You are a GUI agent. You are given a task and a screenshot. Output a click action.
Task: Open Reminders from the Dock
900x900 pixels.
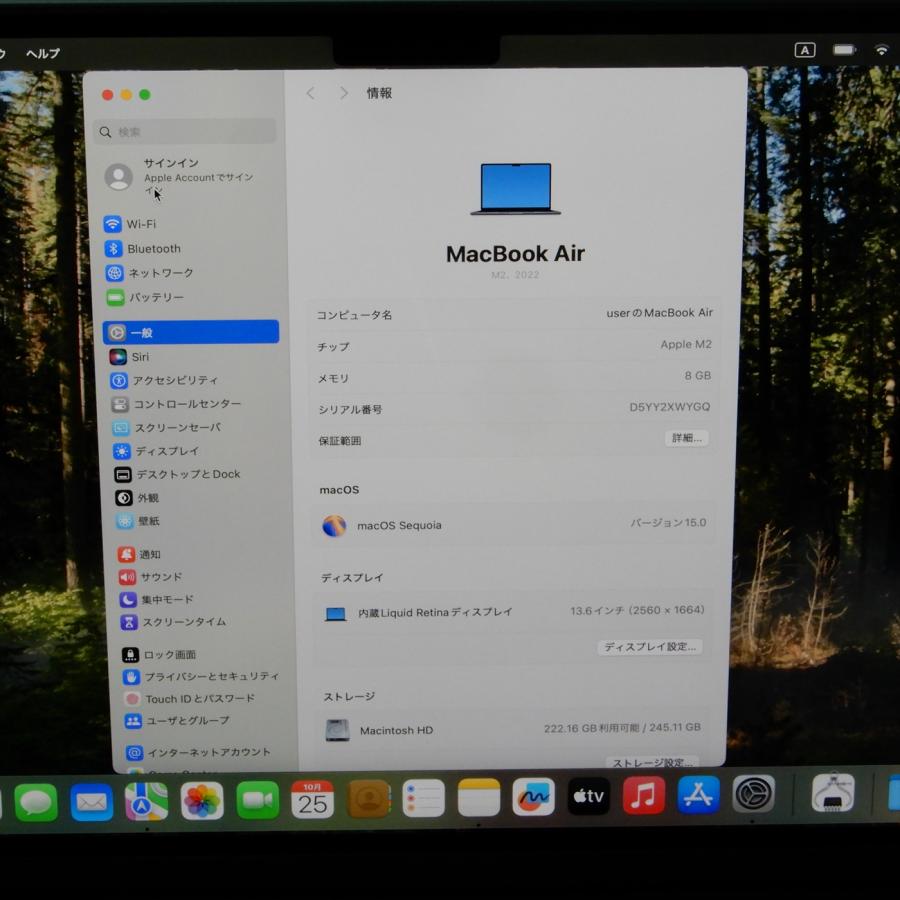click(x=424, y=798)
